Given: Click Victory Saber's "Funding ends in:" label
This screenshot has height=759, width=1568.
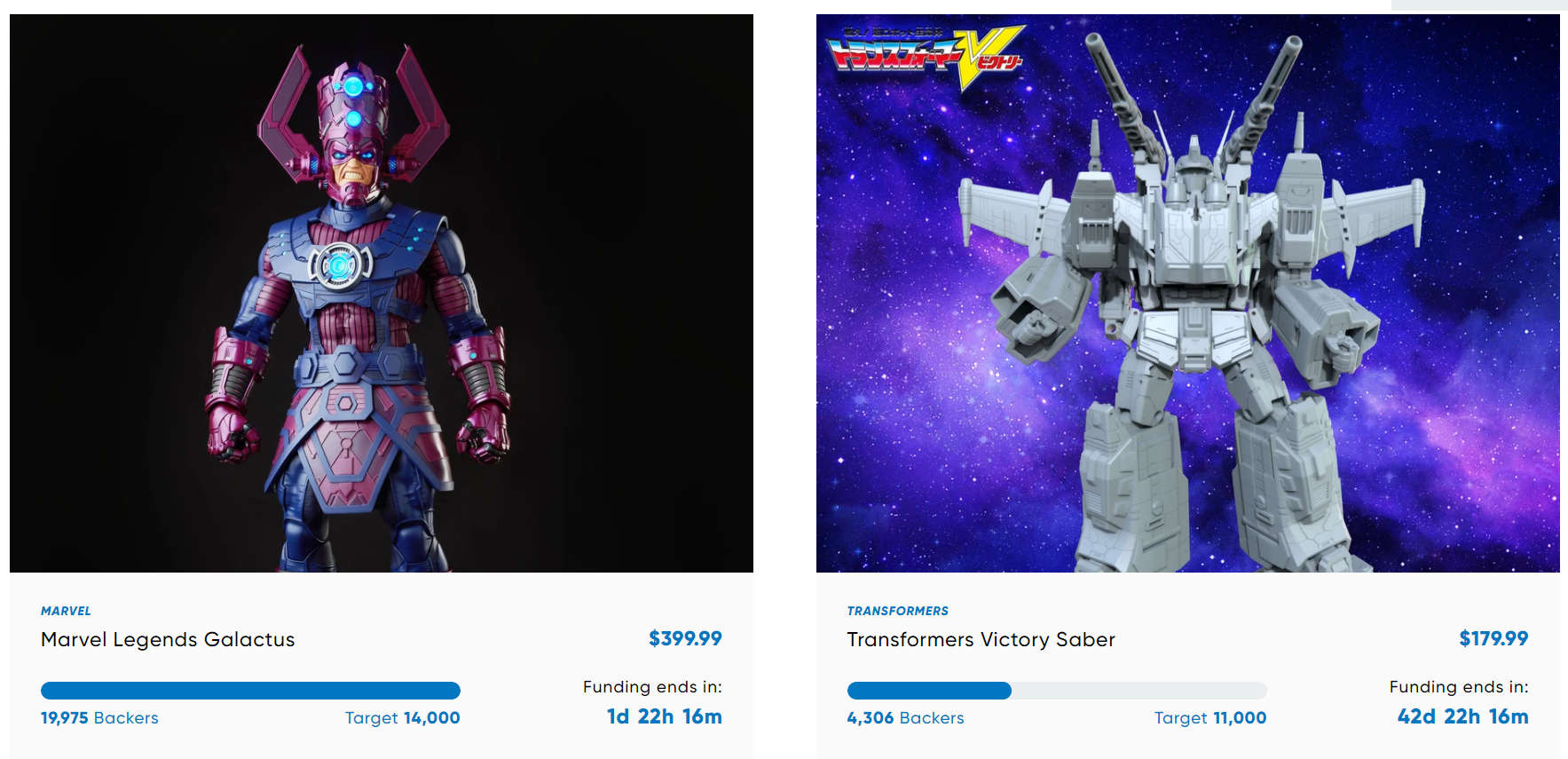Looking at the screenshot, I should (x=1459, y=687).
